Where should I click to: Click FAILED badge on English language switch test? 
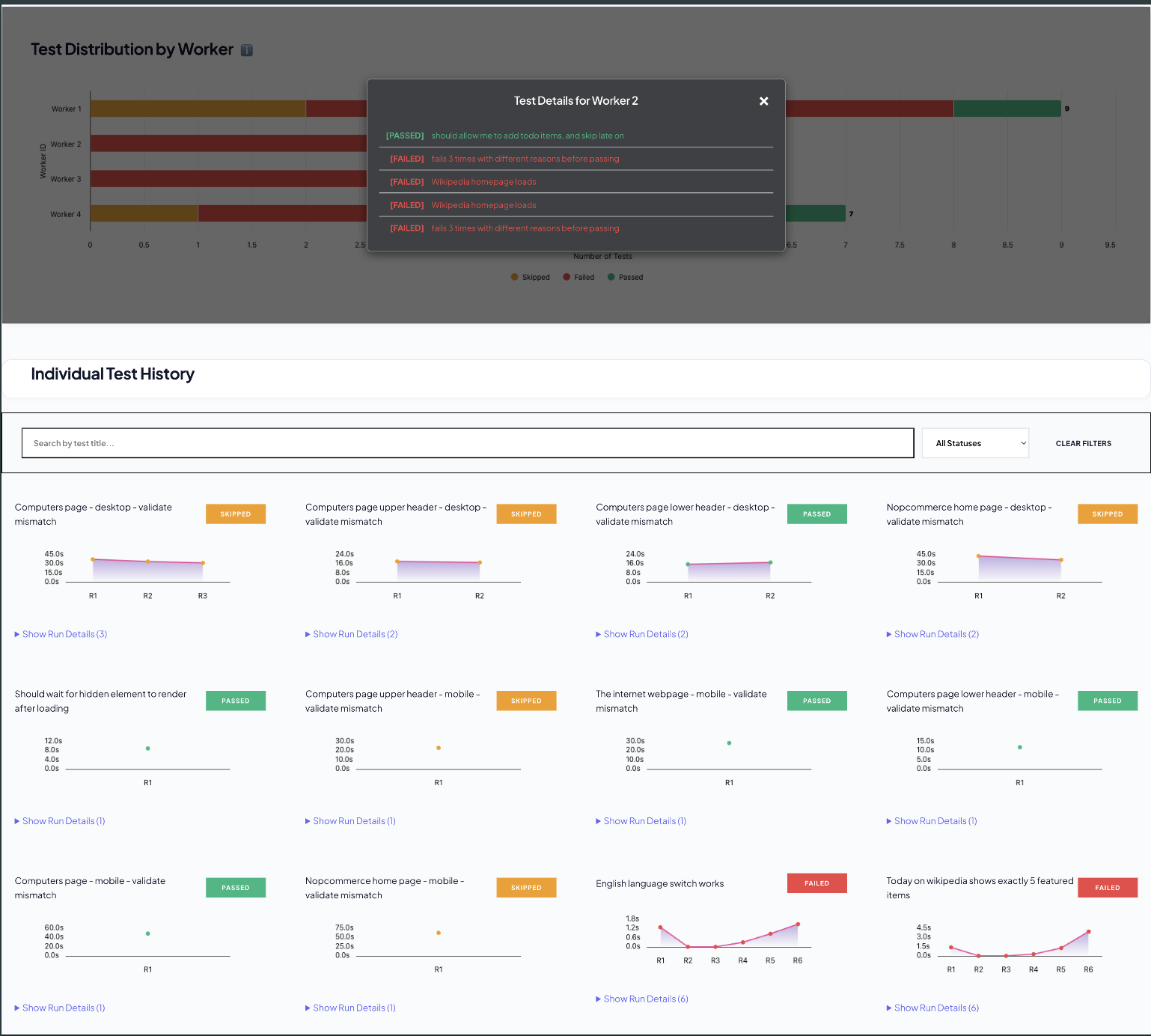tap(816, 883)
